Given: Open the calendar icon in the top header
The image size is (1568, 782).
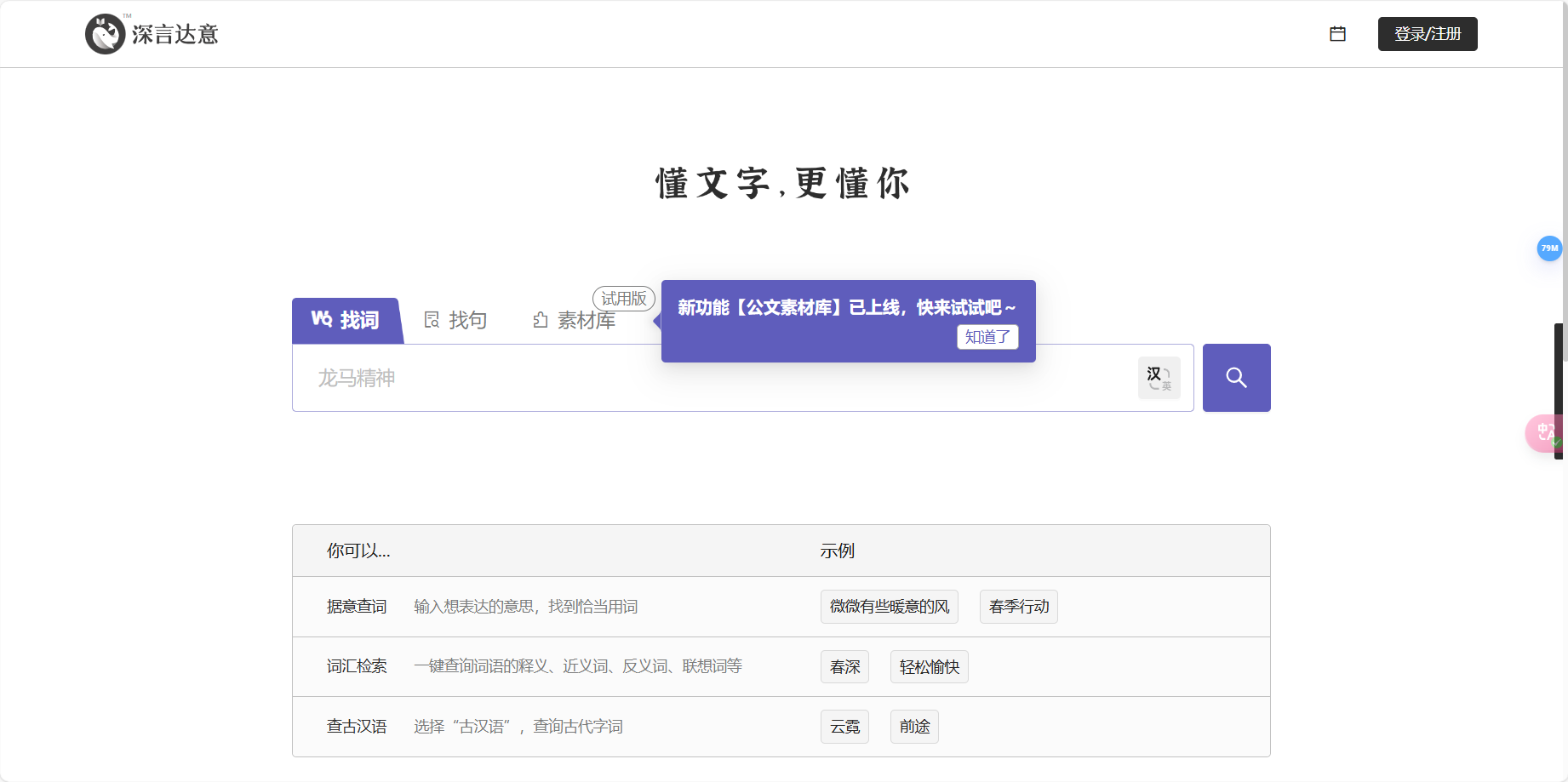Looking at the screenshot, I should click(1337, 33).
